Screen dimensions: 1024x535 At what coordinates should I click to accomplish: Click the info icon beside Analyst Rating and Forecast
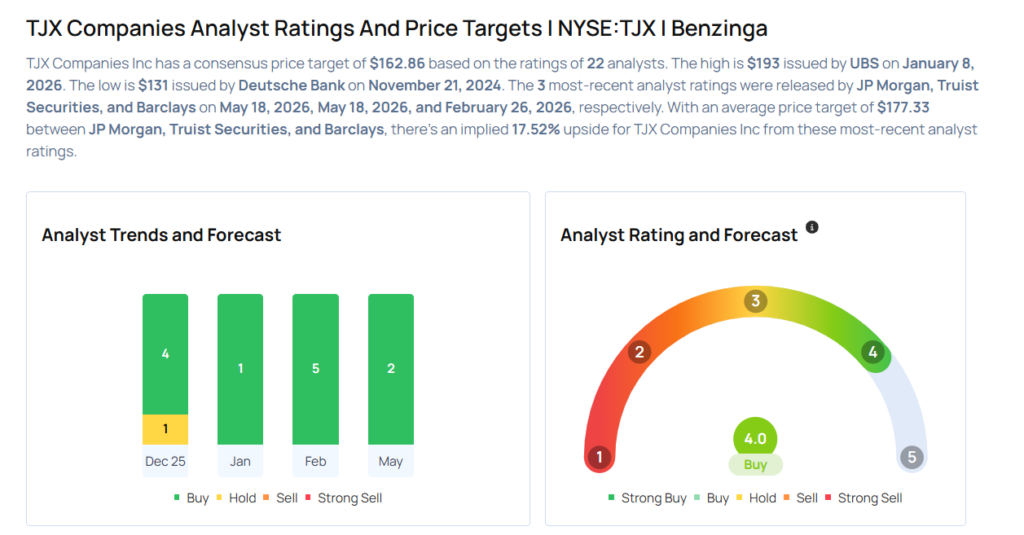tap(812, 227)
